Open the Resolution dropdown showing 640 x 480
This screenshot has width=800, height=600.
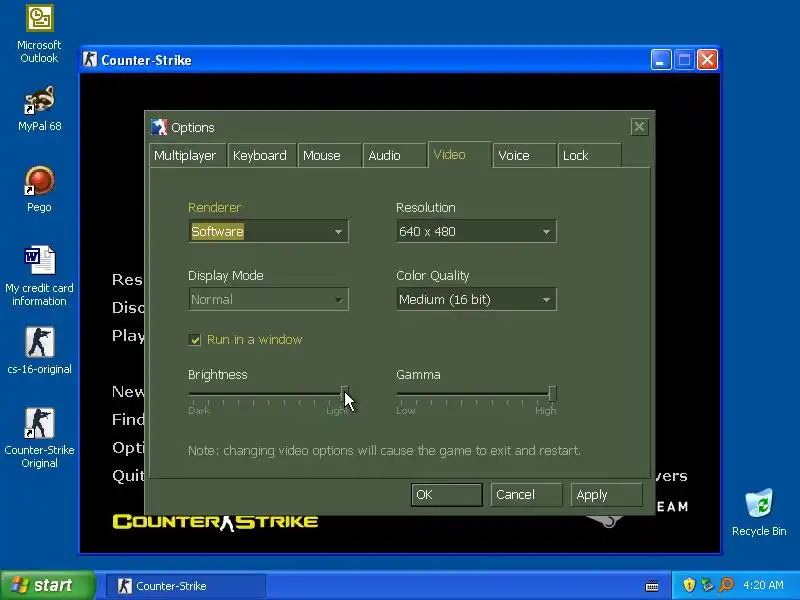pyautogui.click(x=476, y=232)
